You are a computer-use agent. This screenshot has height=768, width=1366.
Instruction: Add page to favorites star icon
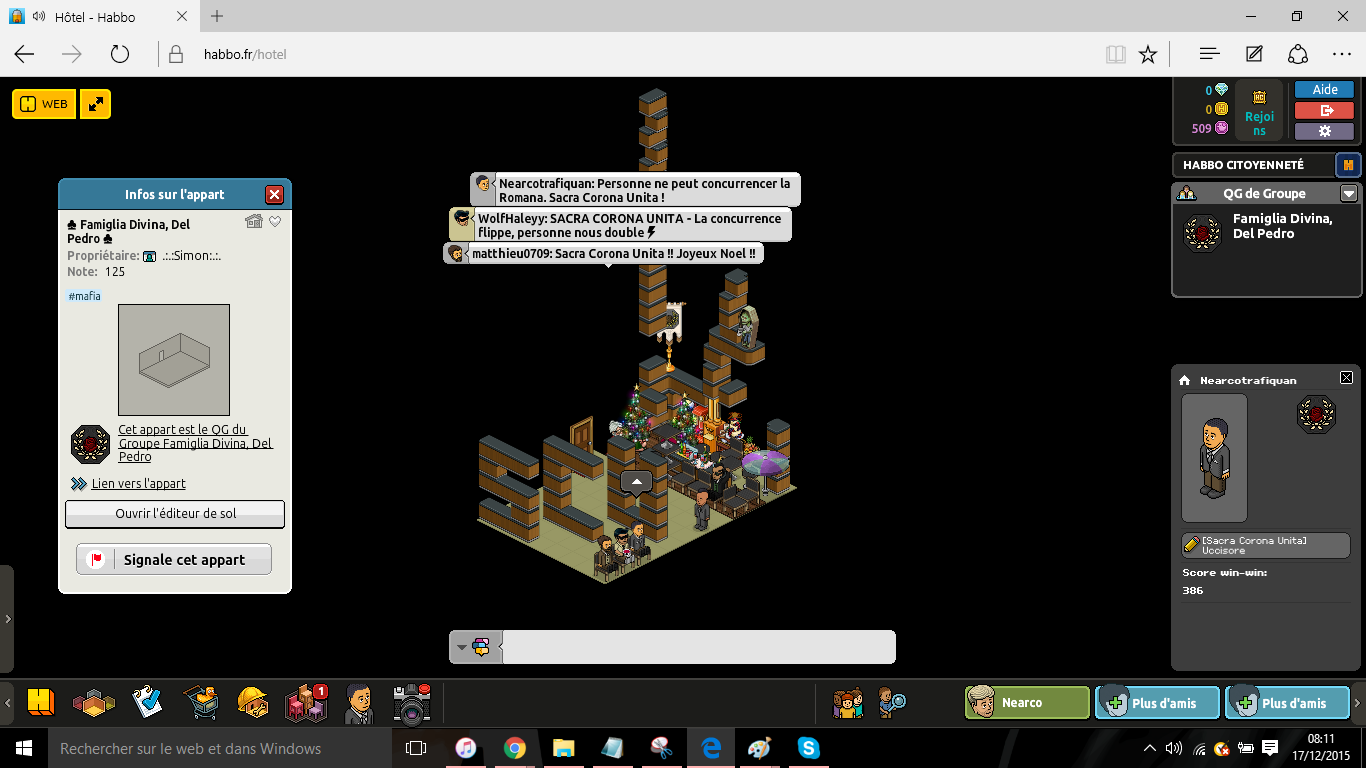(x=1148, y=54)
